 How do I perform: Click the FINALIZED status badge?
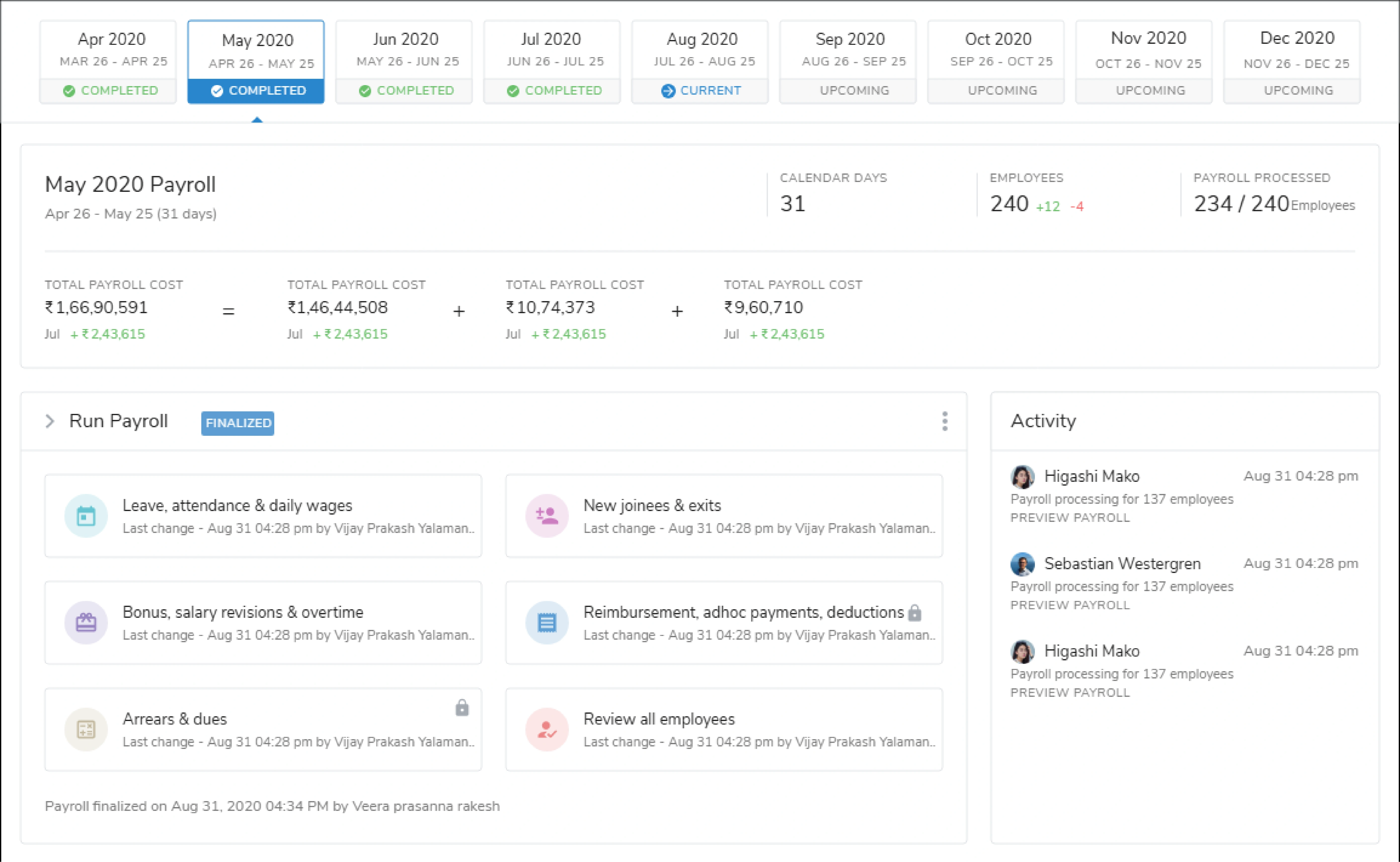click(x=238, y=423)
